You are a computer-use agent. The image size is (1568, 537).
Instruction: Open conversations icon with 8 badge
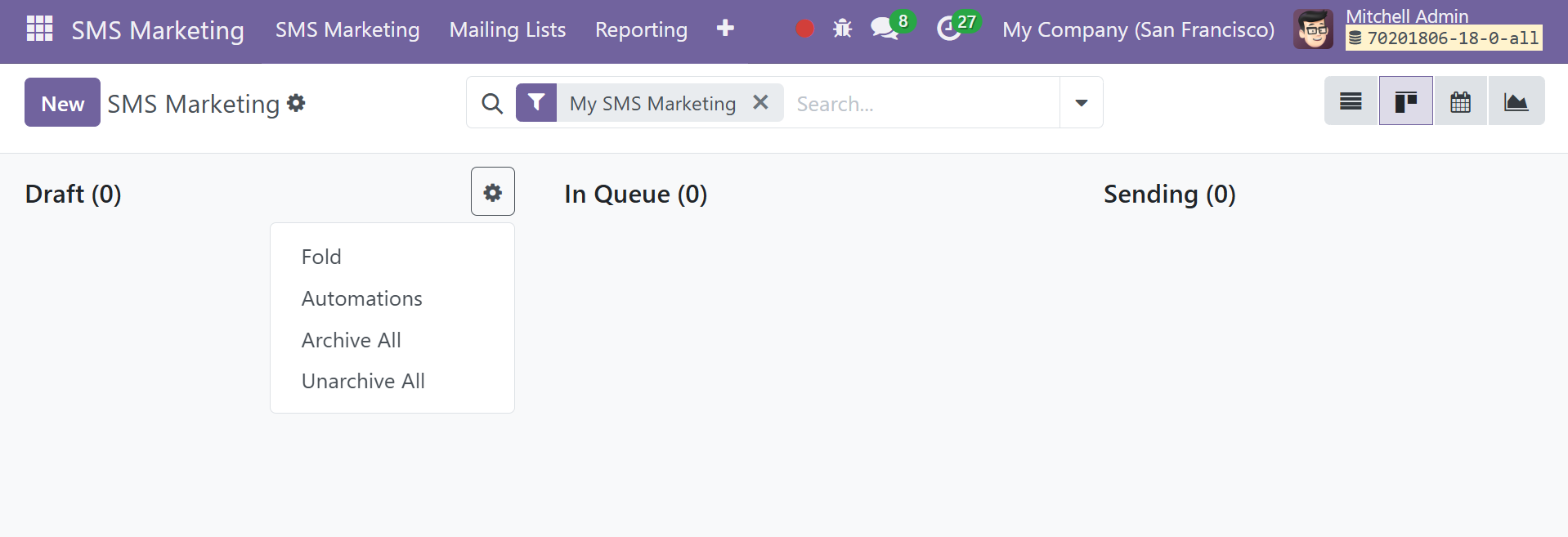(891, 27)
